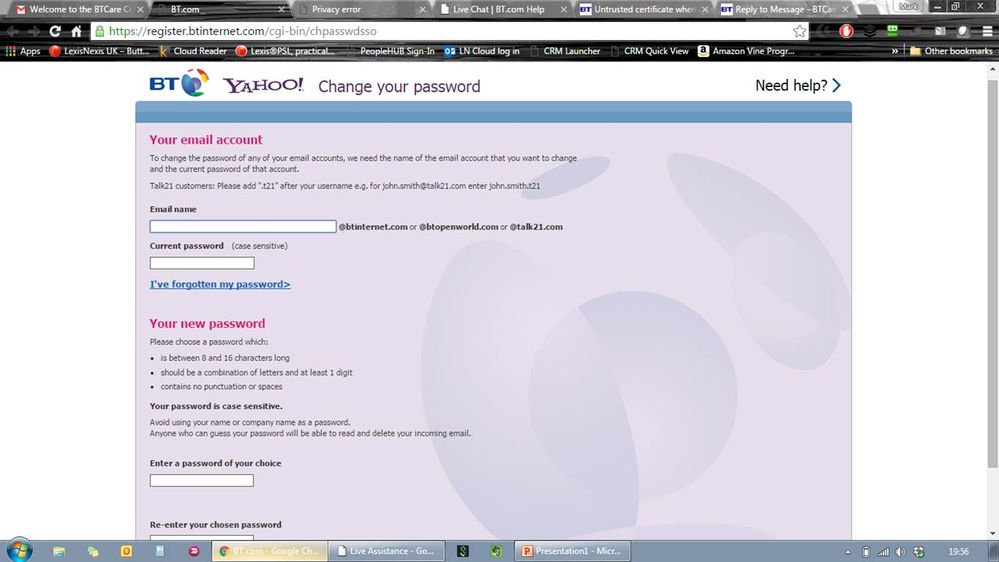The height and width of the screenshot is (562, 999).
Task: Open the CRM Quick View bookmark
Action: coord(649,51)
